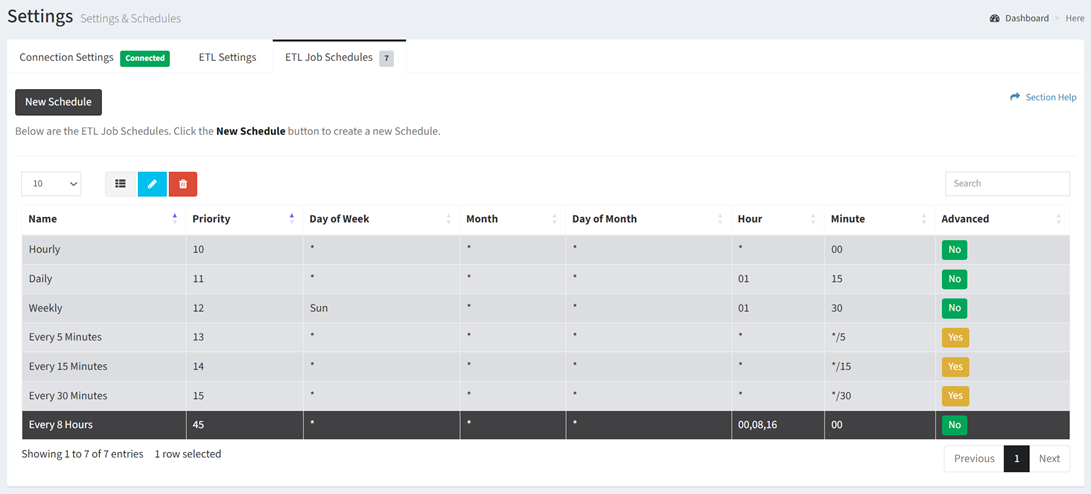Click the New Schedule button
This screenshot has width=1091, height=494.
(x=58, y=102)
